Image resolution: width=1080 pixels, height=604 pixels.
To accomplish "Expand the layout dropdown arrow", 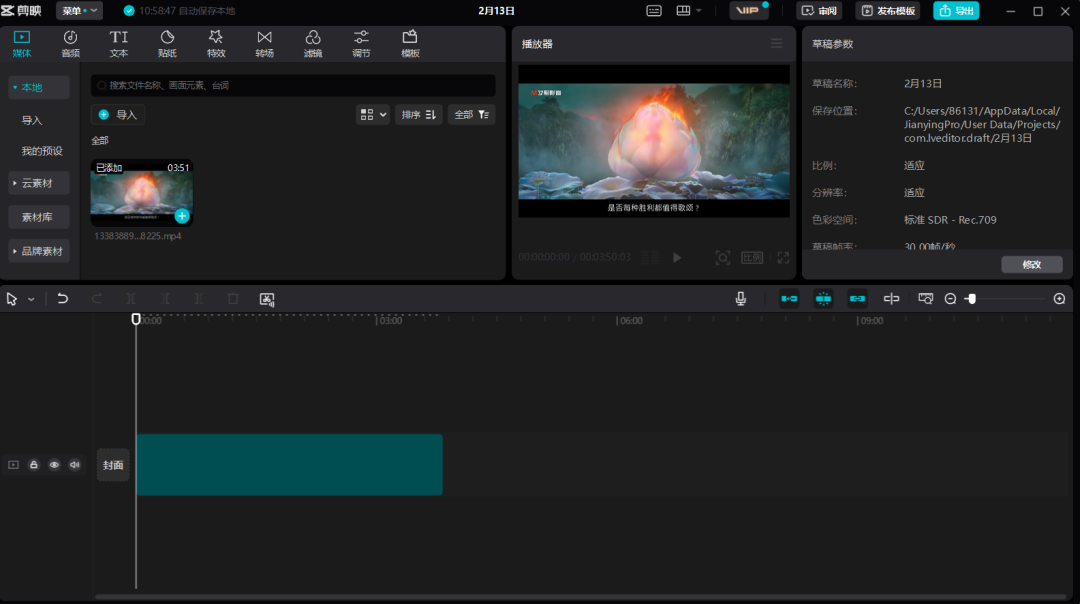I will [699, 10].
